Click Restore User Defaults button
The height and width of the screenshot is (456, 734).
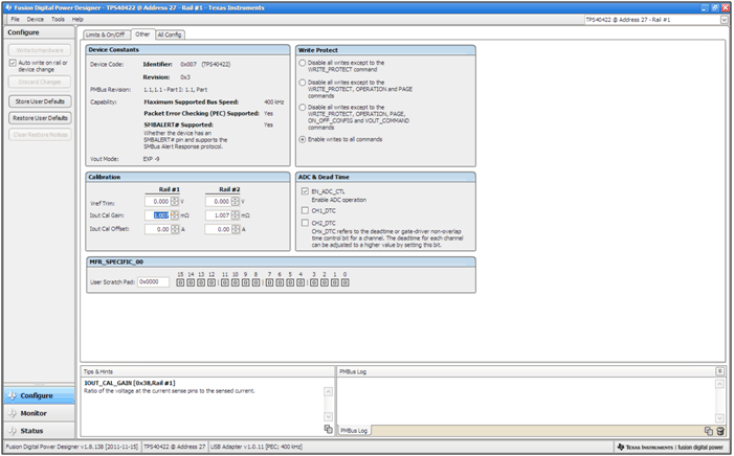pos(40,118)
